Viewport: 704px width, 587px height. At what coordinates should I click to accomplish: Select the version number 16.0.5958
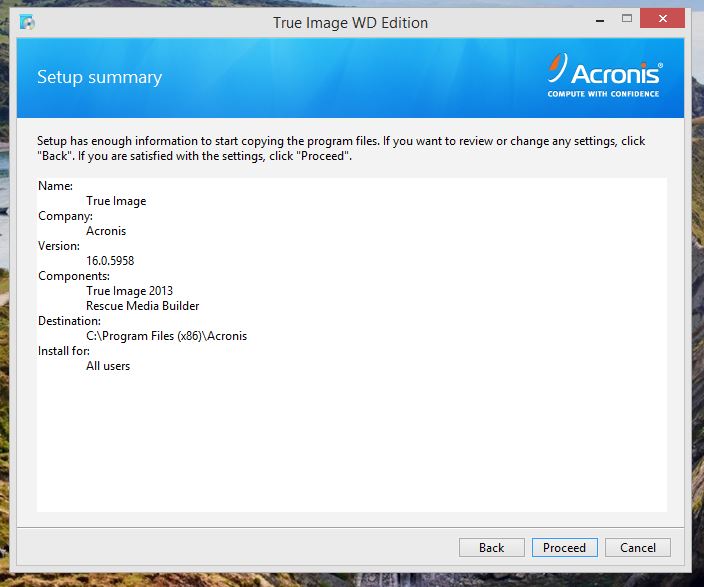point(110,261)
